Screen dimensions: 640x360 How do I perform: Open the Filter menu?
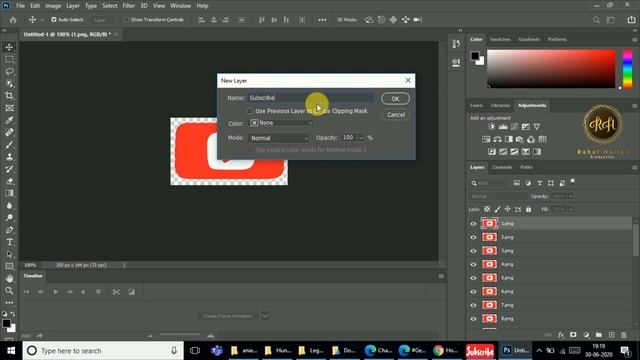129,6
